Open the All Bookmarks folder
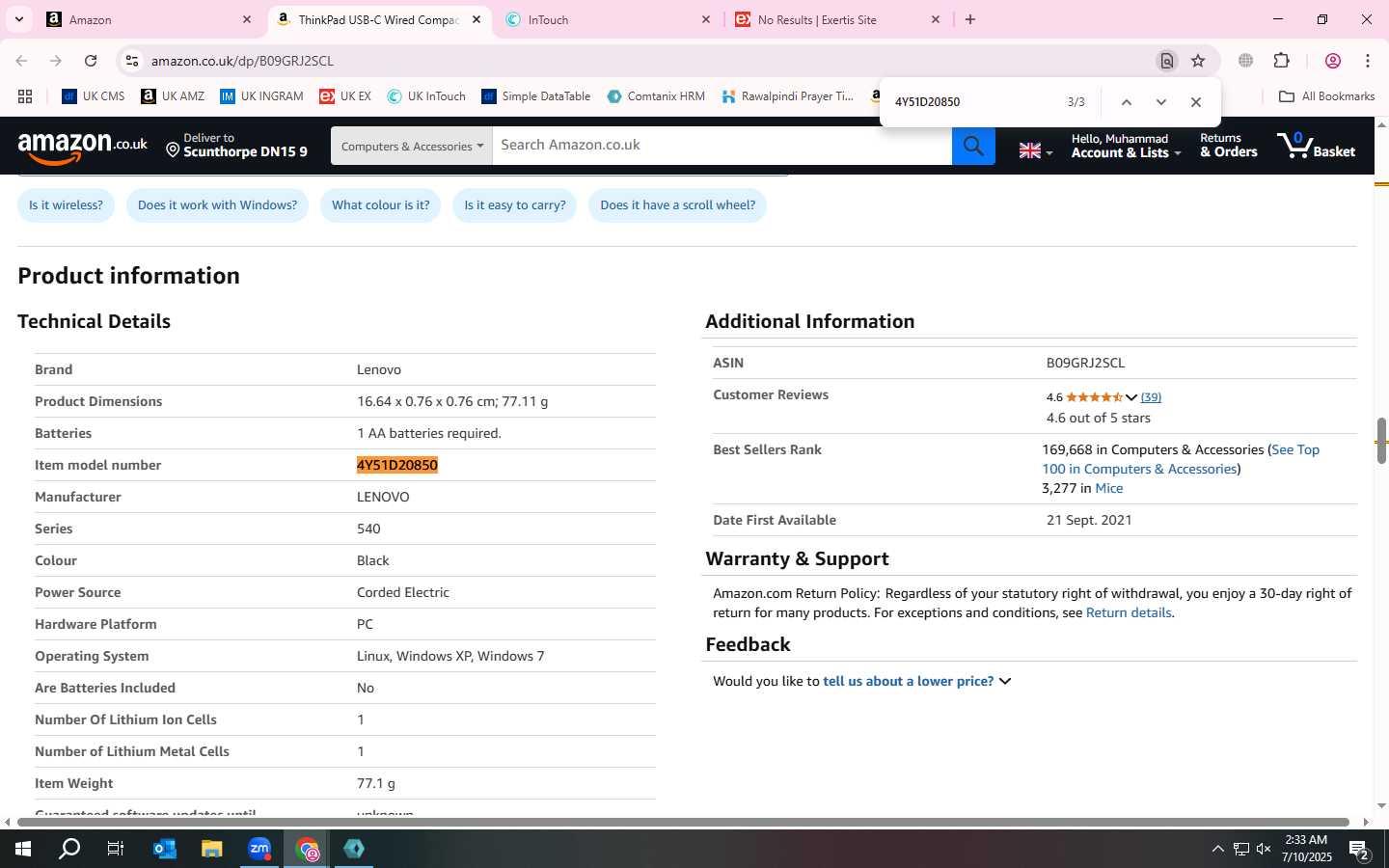The height and width of the screenshot is (868, 1389). [1326, 96]
